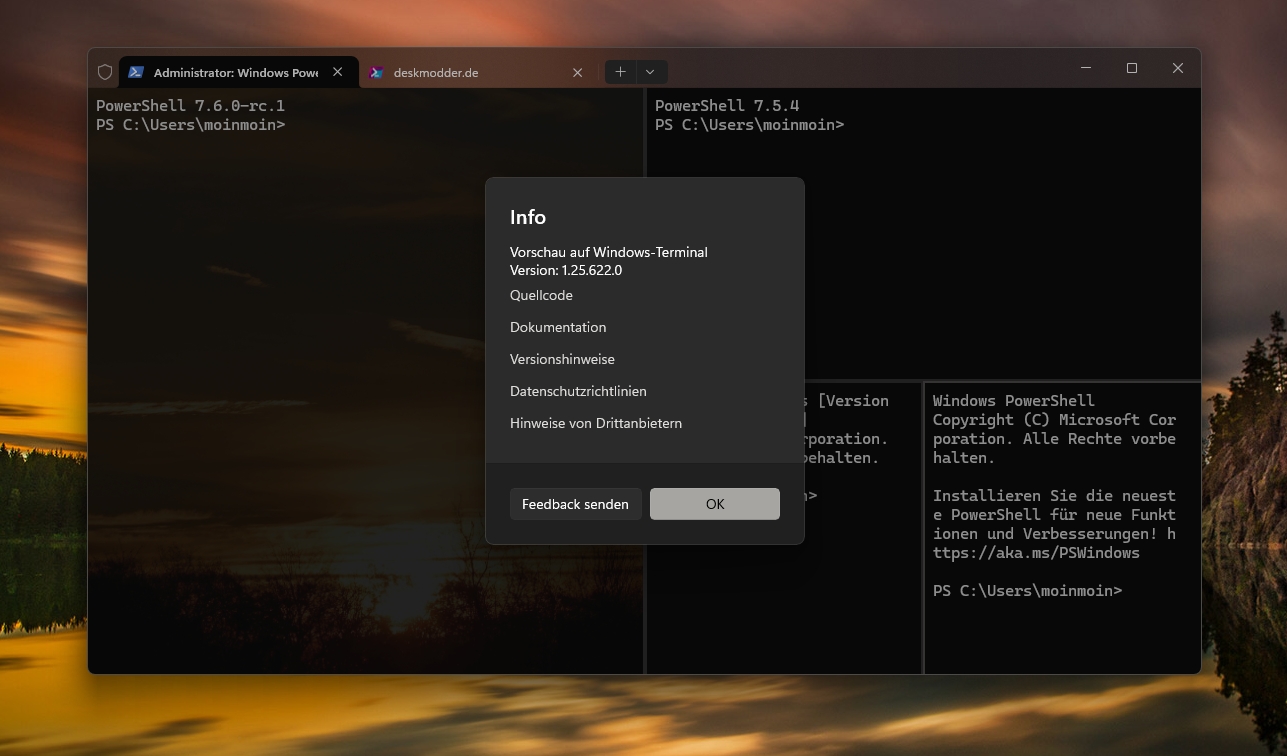Maximize the Windows Terminal window

pos(1132,68)
